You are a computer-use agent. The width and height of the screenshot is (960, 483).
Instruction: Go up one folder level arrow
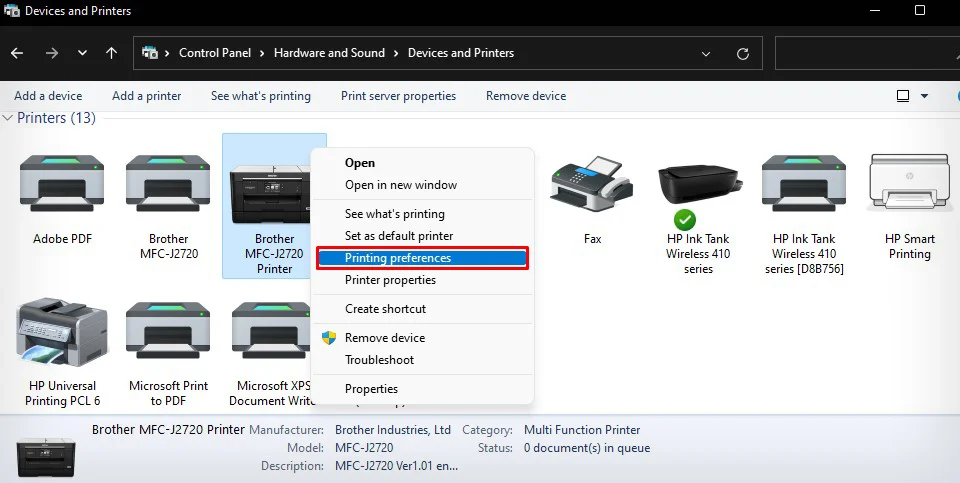coord(111,53)
